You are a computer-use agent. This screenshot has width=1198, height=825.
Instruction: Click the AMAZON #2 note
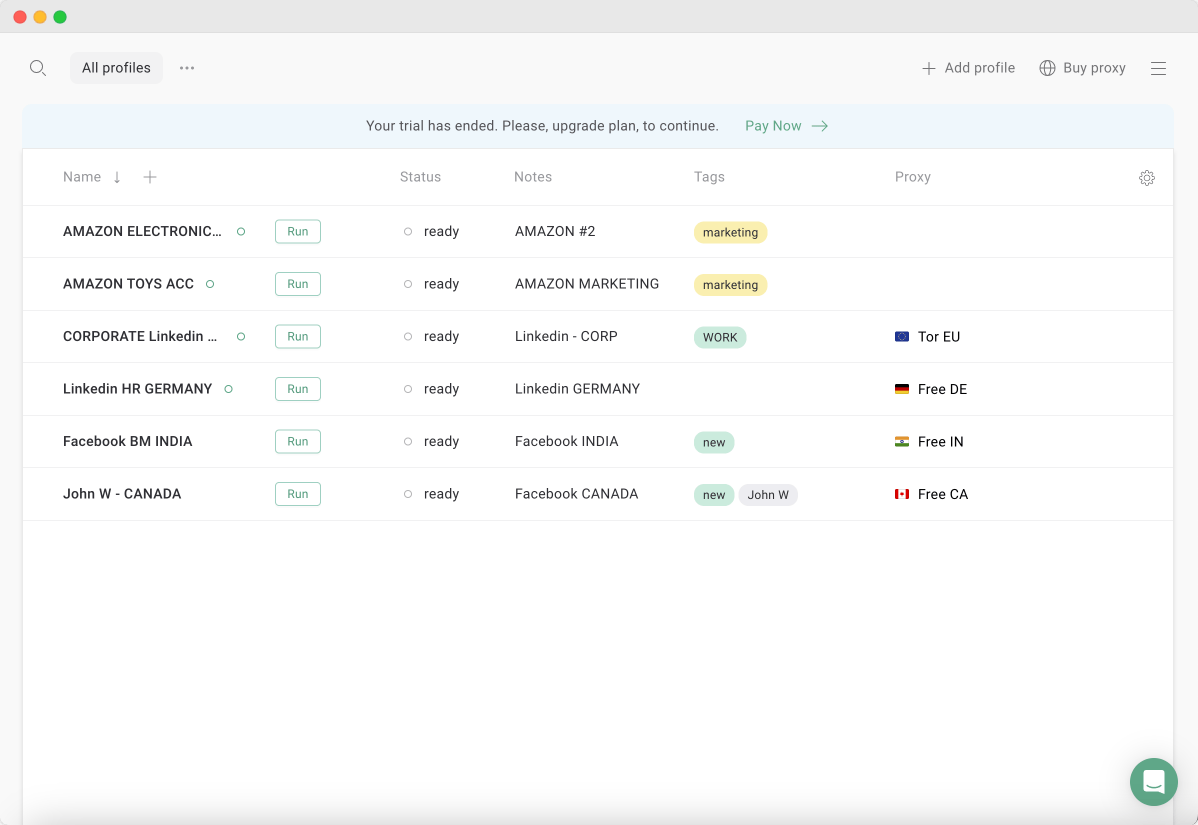tap(555, 231)
